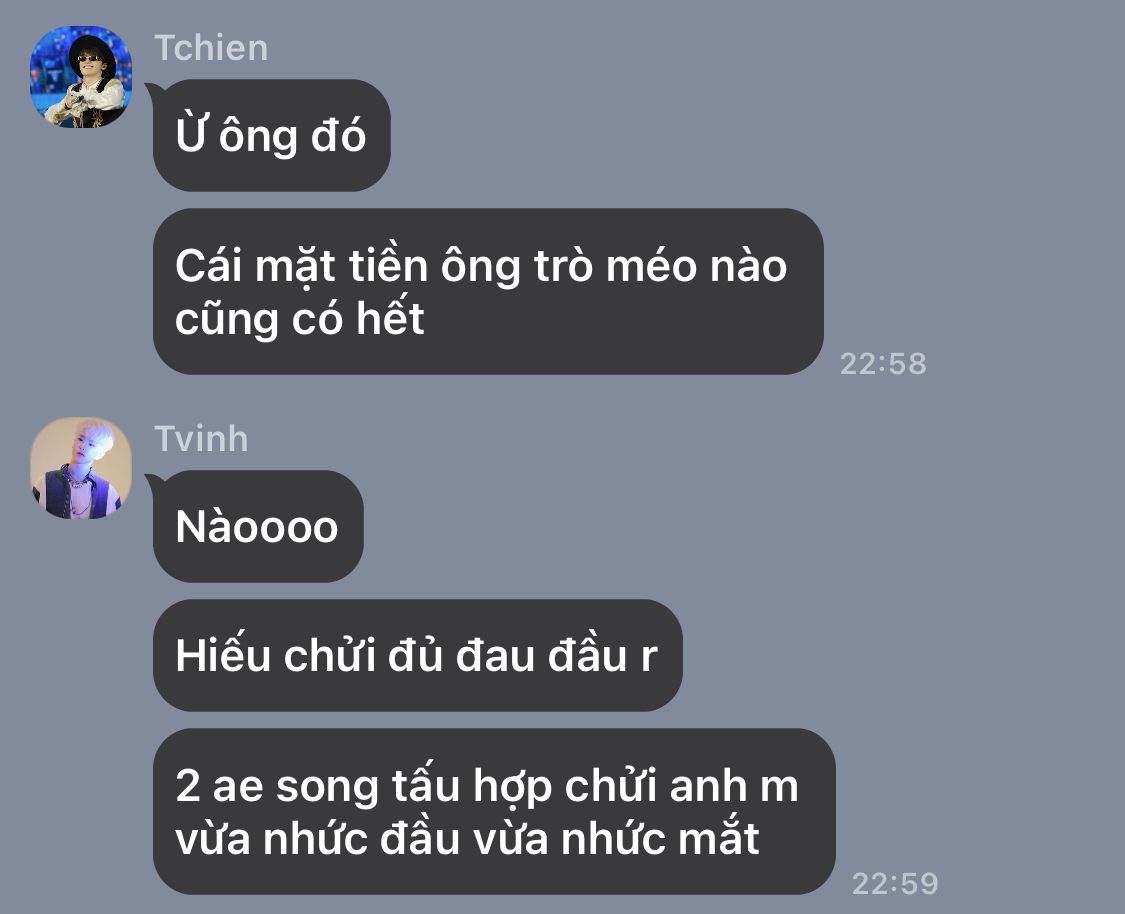The width and height of the screenshot is (1125, 914).
Task: Open Tvinh's profile avatar
Action: 80,468
